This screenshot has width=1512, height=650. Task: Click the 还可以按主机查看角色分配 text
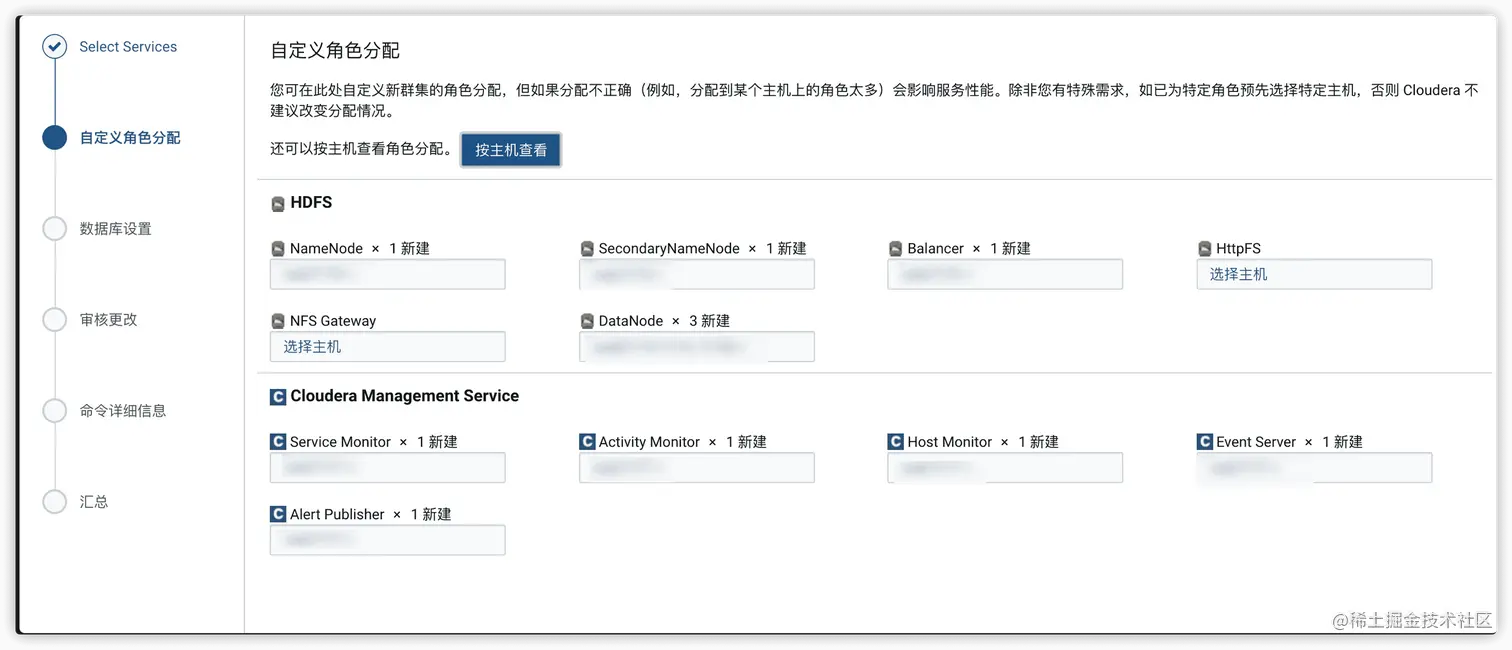click(361, 150)
